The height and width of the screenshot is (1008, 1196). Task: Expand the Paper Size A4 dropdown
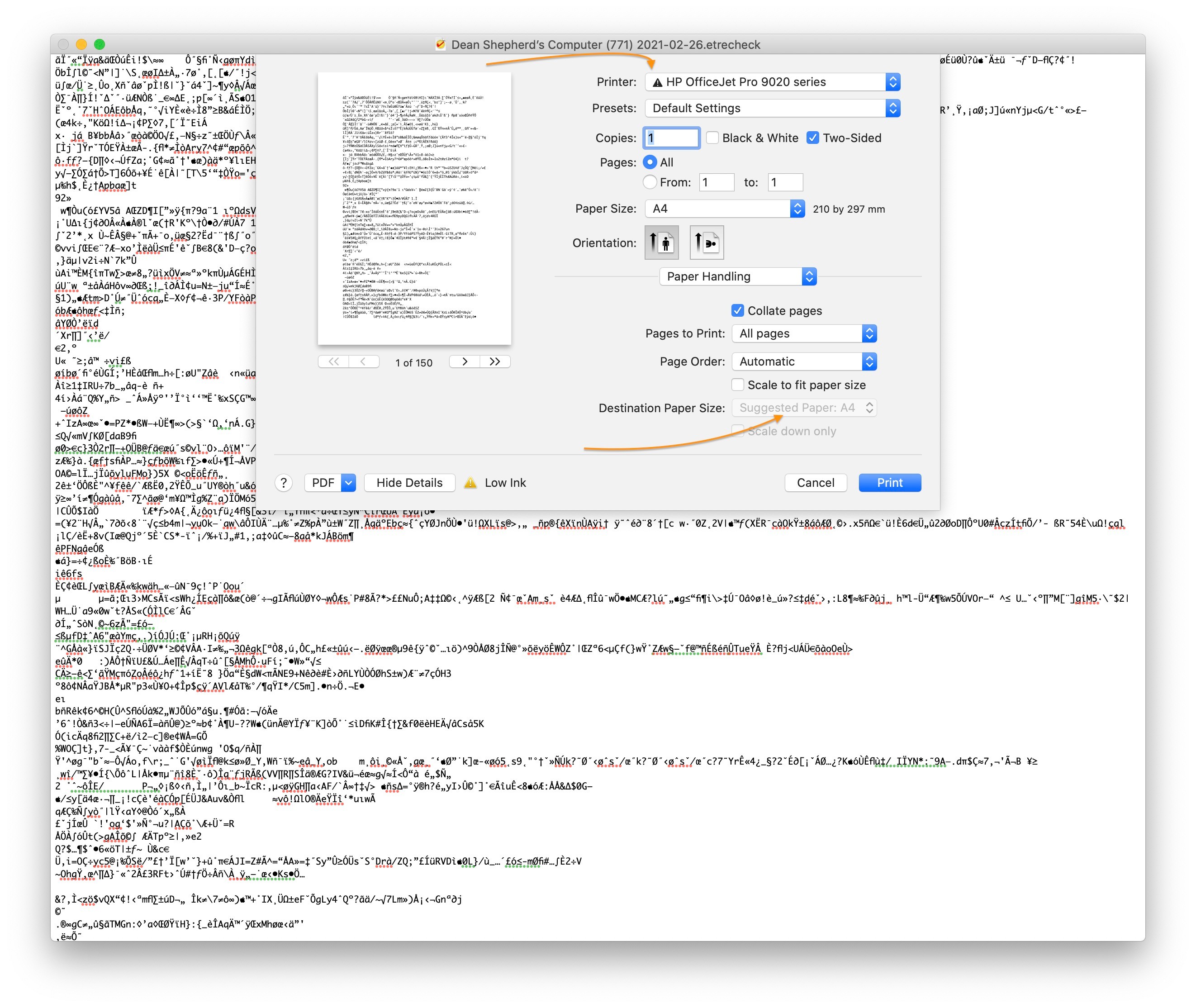click(x=725, y=209)
